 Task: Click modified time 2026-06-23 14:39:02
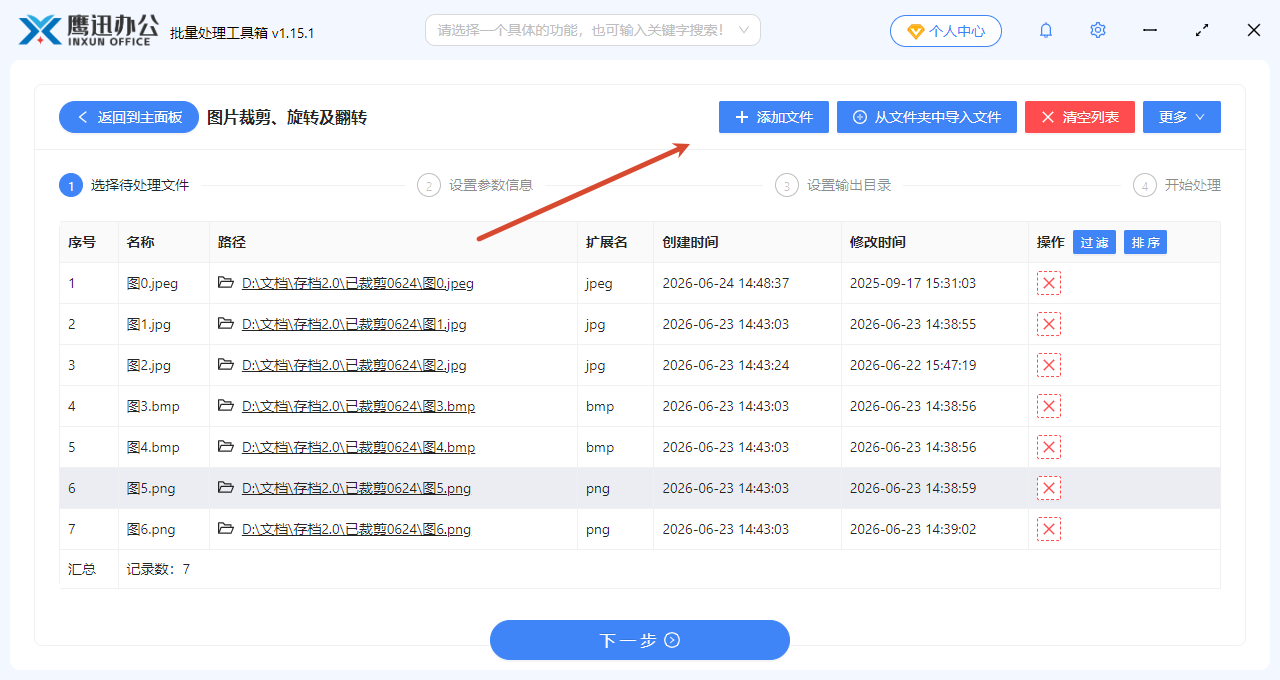(913, 529)
